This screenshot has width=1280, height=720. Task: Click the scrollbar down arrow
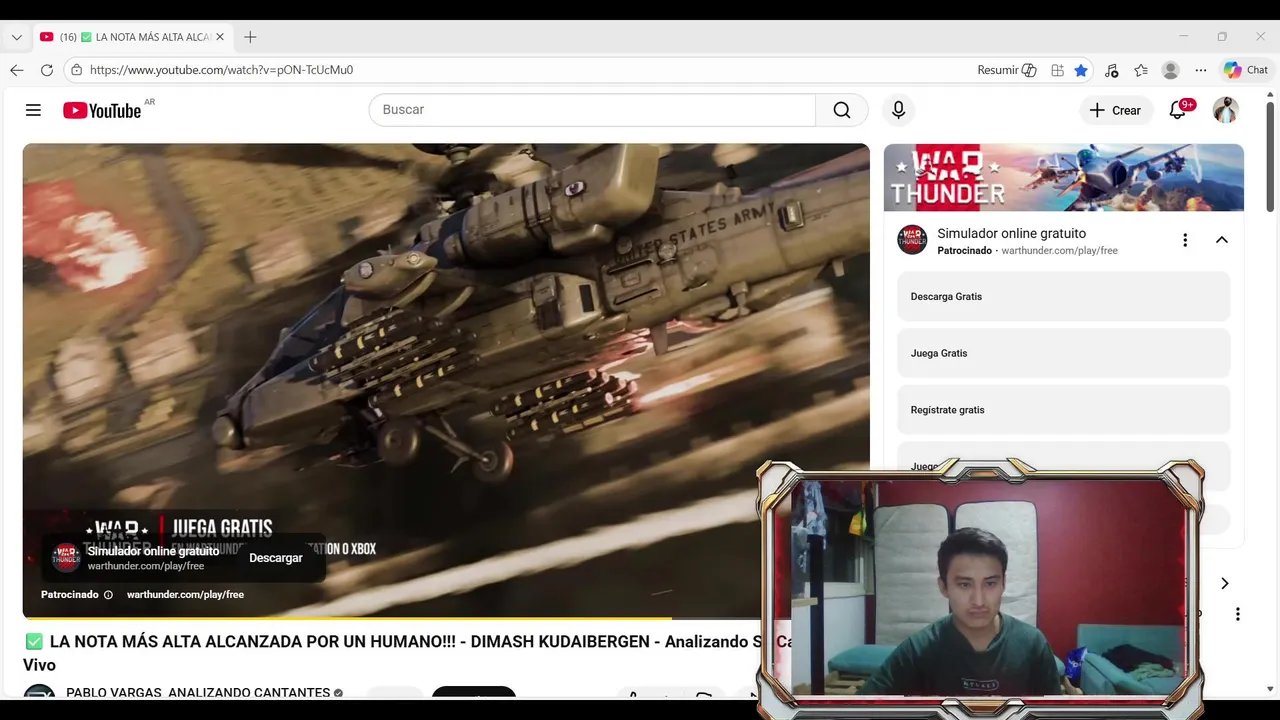point(1270,689)
